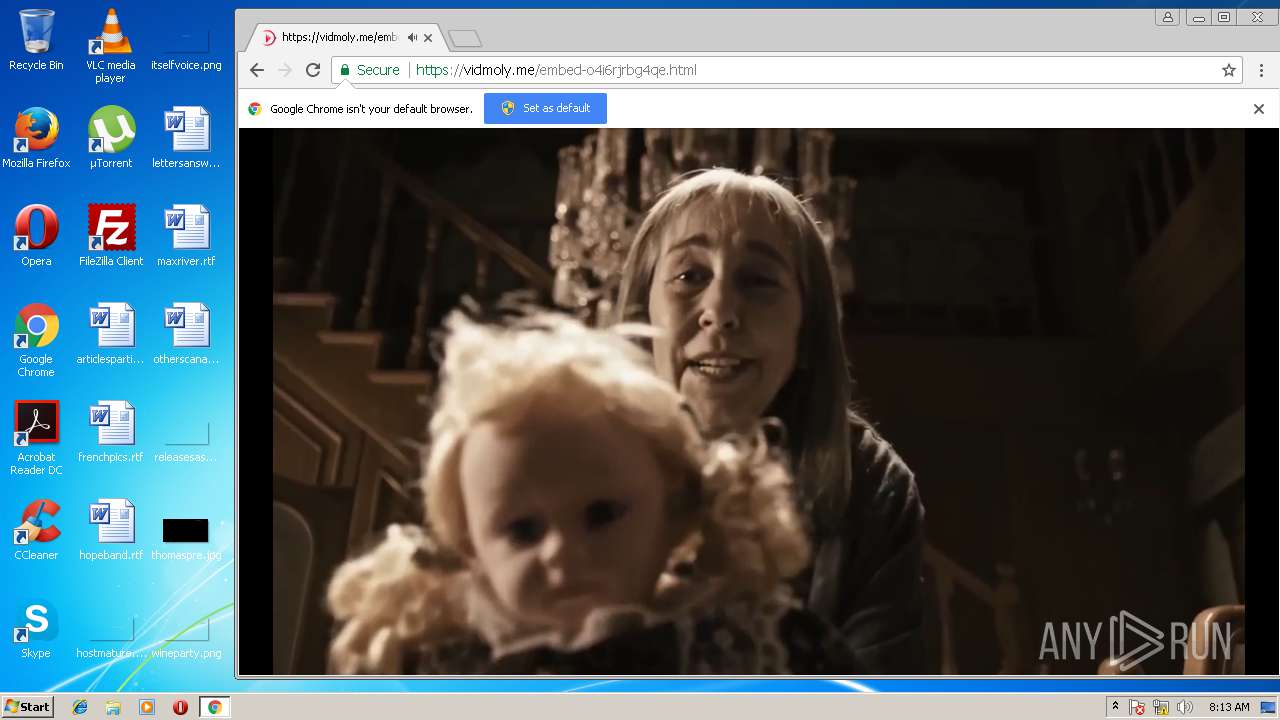Open Acrobat Reader DC shortcut

coord(36,438)
